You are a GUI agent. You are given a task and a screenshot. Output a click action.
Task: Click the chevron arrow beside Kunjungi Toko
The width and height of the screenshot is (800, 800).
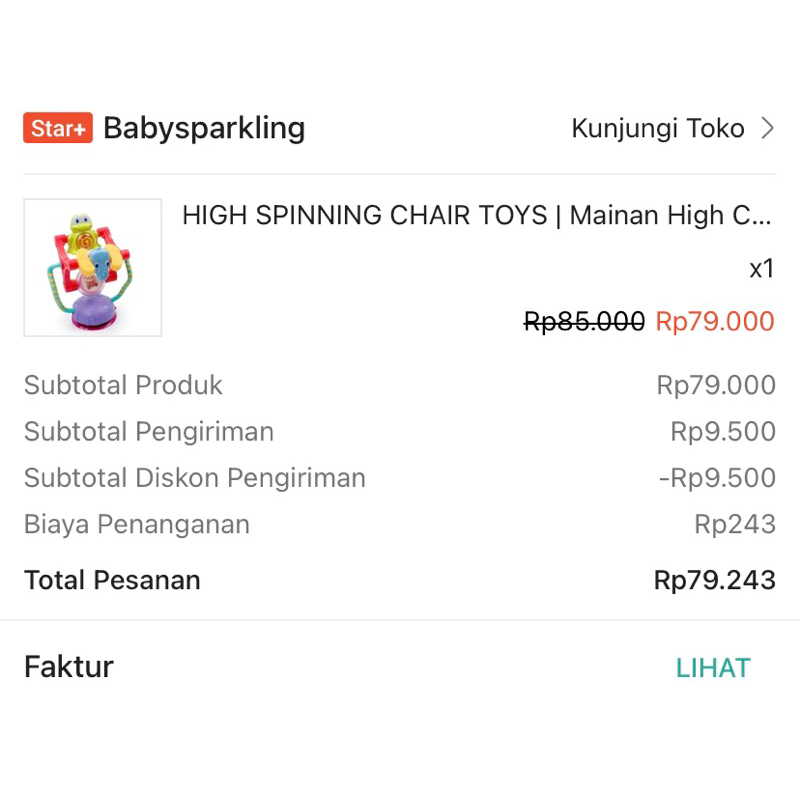point(767,129)
